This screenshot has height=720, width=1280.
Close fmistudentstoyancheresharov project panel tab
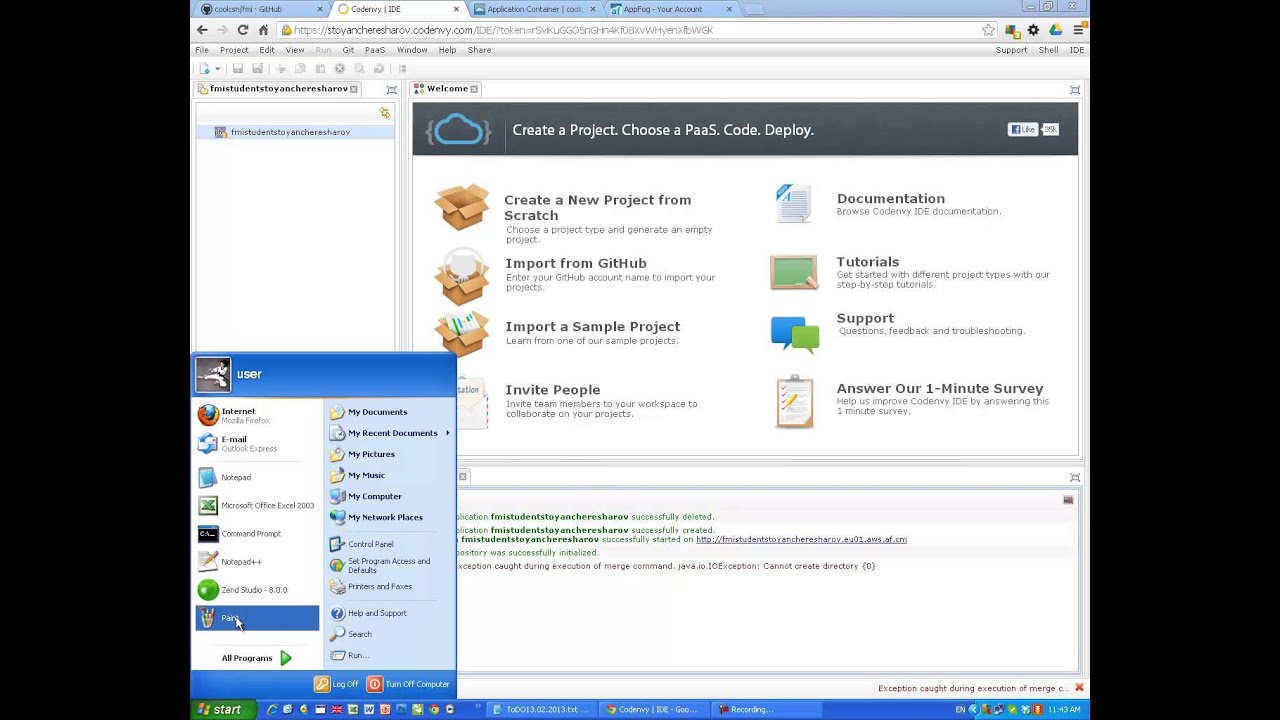click(354, 89)
